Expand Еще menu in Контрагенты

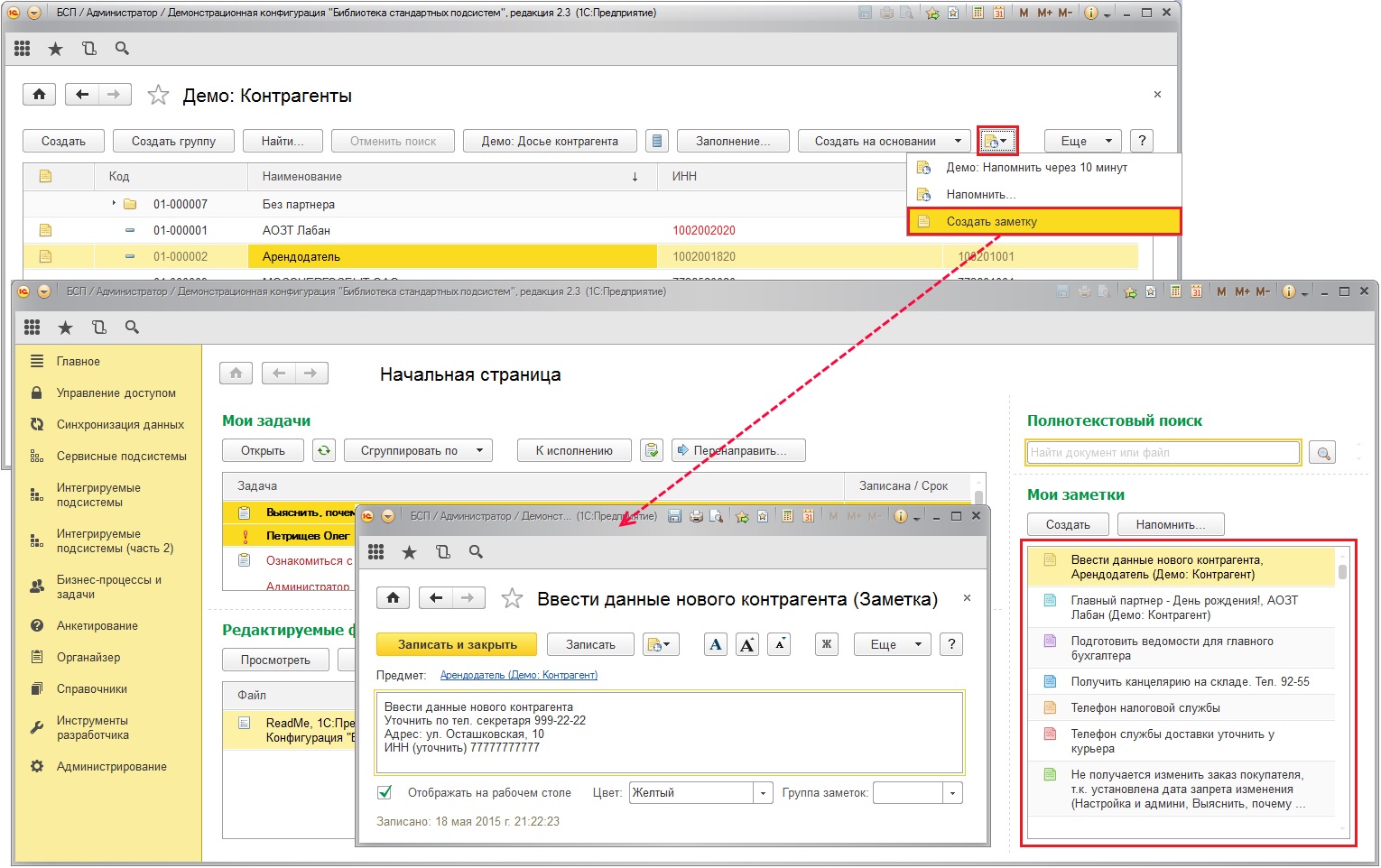(1083, 141)
